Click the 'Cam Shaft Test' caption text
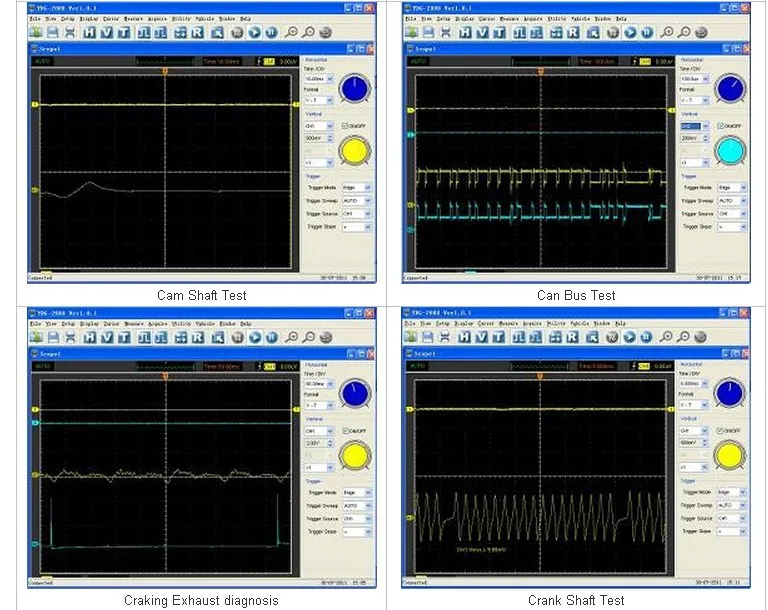The image size is (768, 610). 201,295
